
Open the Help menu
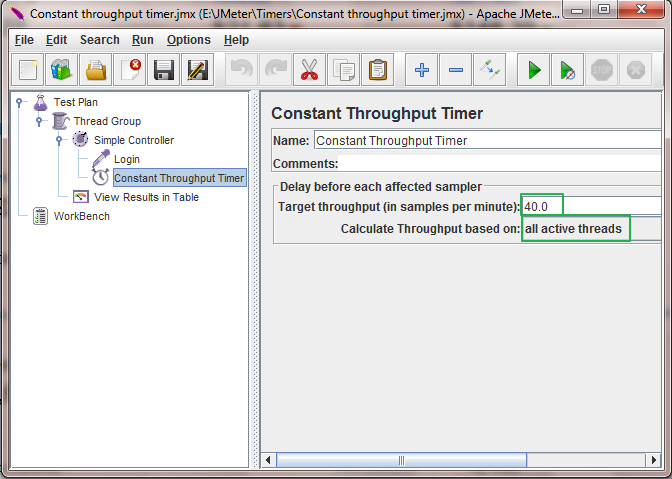pos(236,40)
